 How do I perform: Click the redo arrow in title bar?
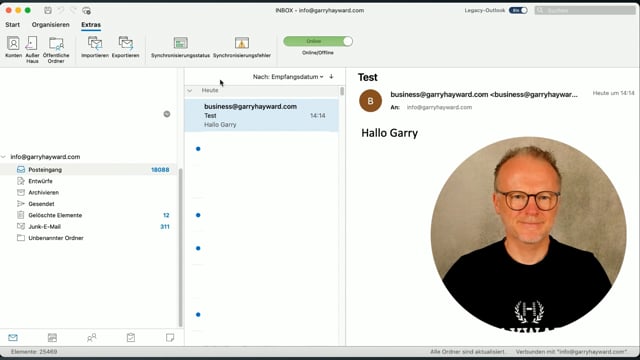tap(73, 10)
